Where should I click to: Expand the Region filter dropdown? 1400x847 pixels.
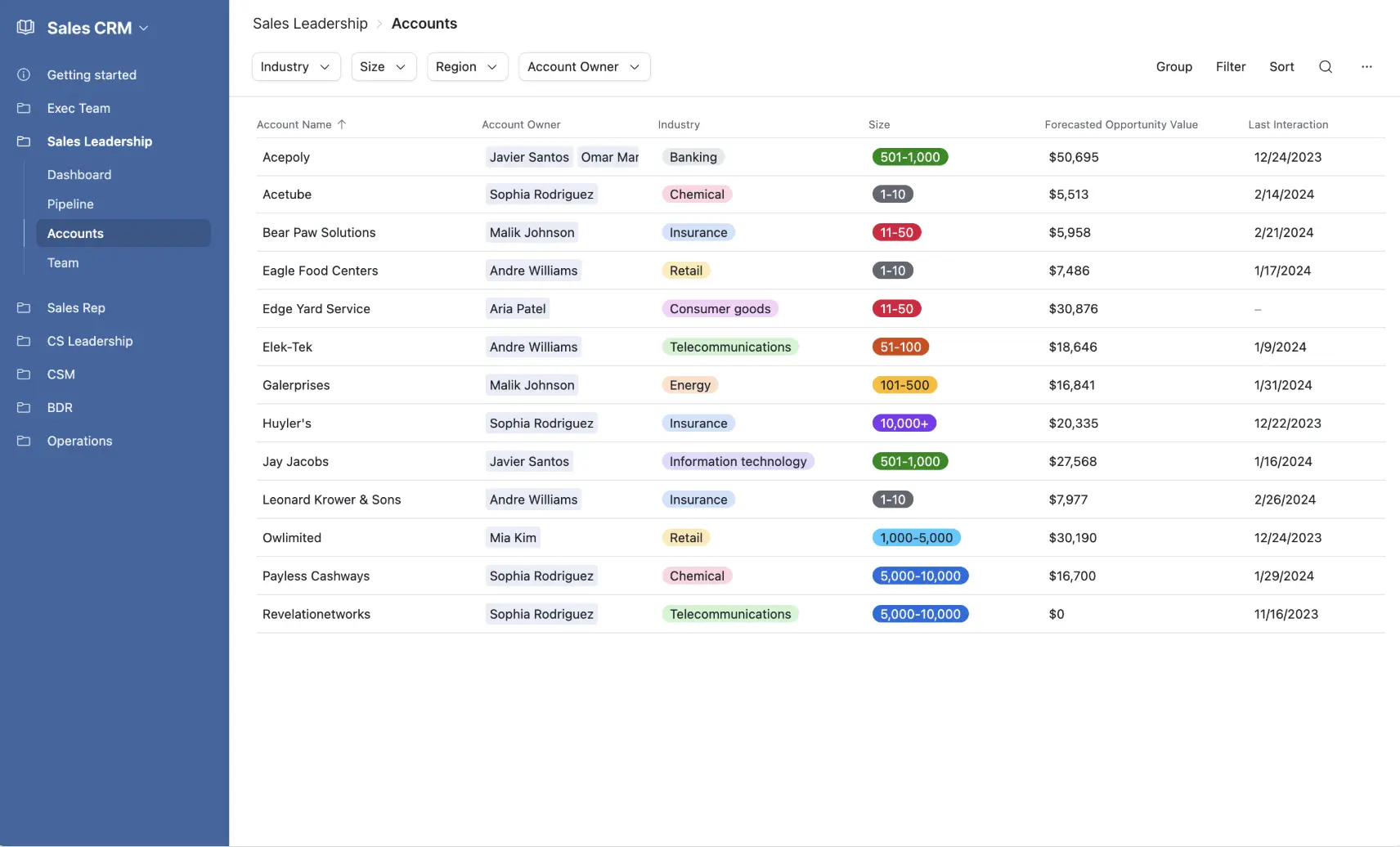467,67
